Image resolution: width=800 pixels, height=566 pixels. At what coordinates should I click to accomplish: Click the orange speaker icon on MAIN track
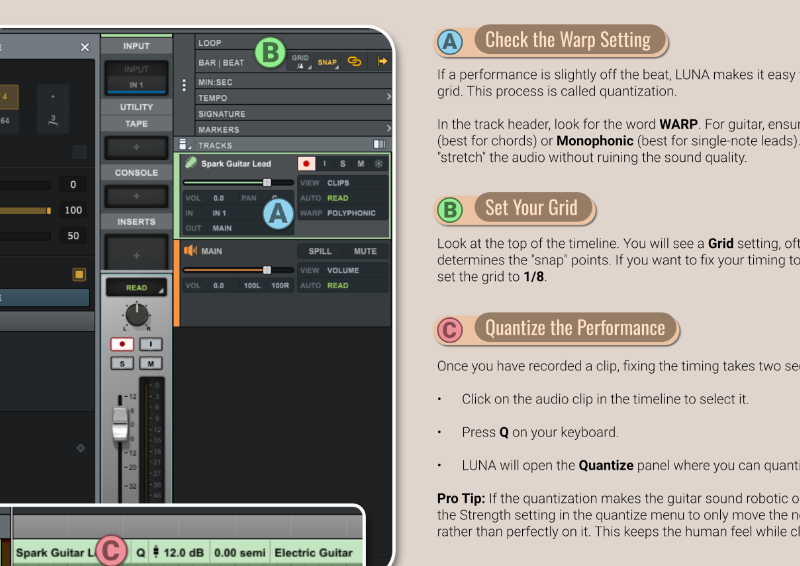point(190,251)
